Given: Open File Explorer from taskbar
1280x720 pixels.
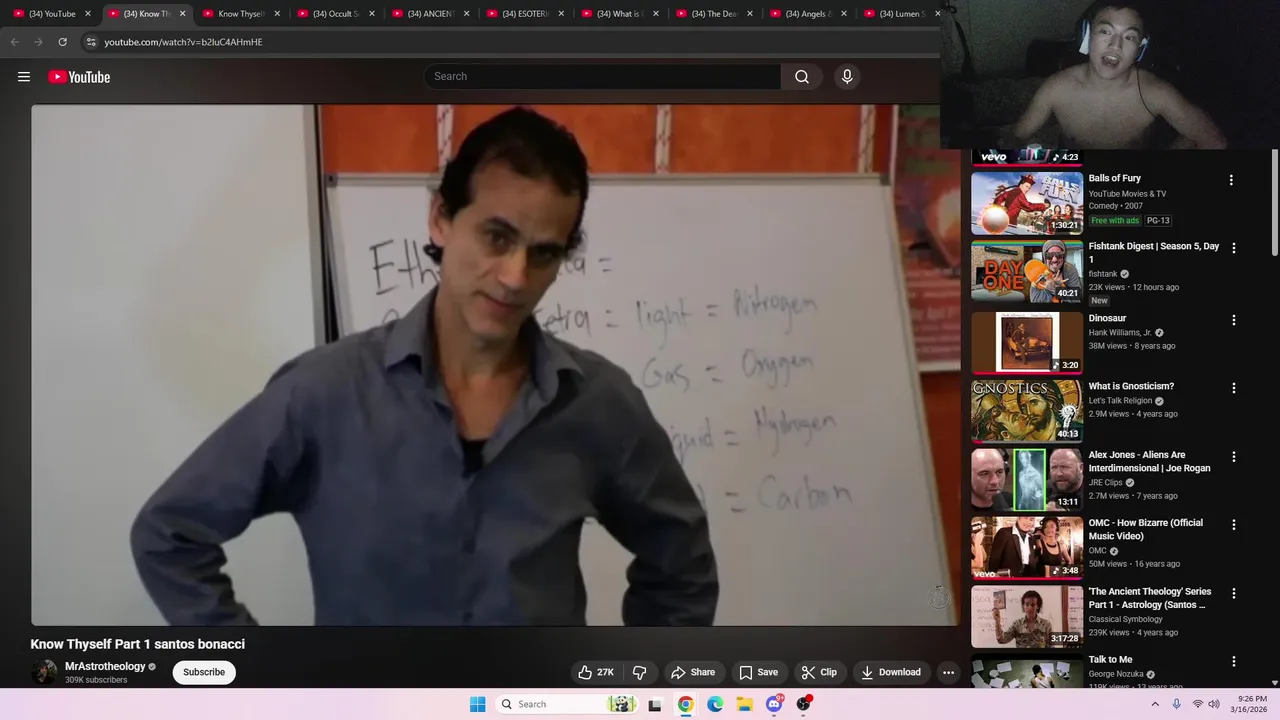Looking at the screenshot, I should (745, 704).
